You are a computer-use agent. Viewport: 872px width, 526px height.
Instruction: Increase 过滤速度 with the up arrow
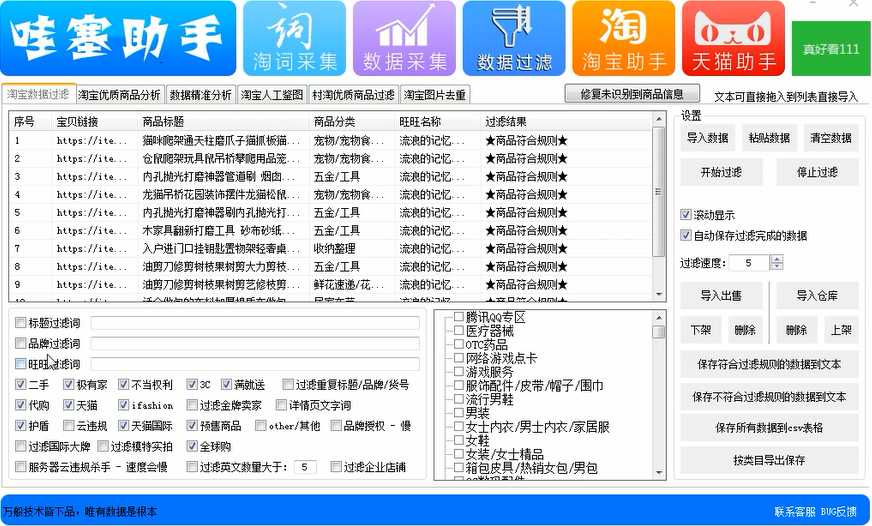click(777, 259)
